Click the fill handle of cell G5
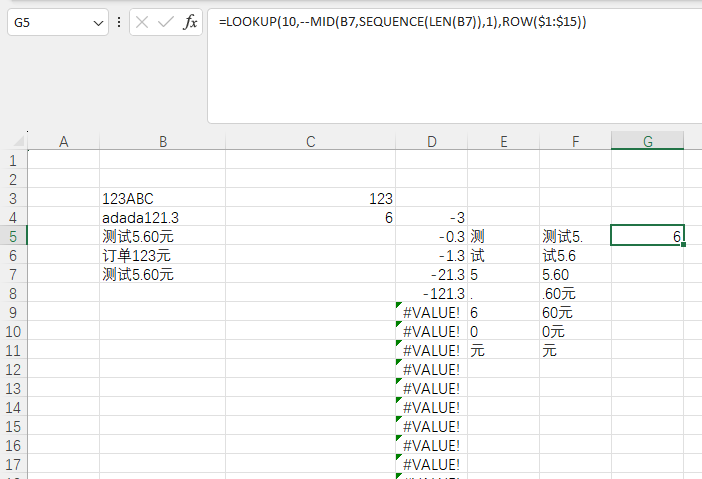Viewport: 702px width, 479px height. pos(683,244)
